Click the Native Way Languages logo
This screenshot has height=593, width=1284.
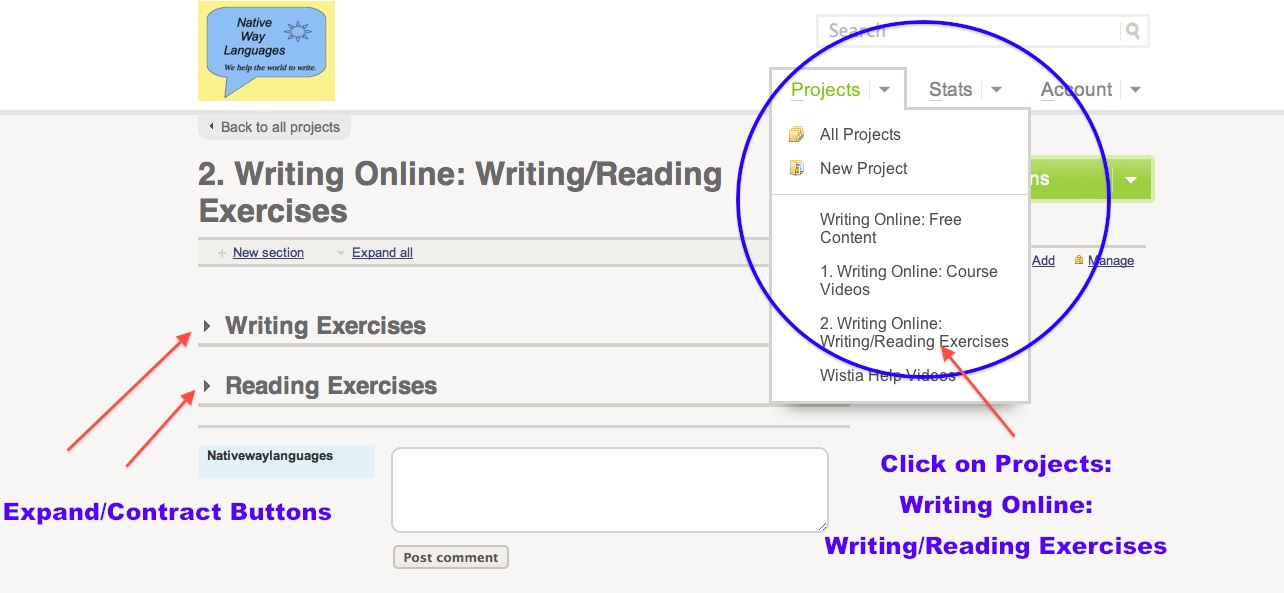(266, 51)
